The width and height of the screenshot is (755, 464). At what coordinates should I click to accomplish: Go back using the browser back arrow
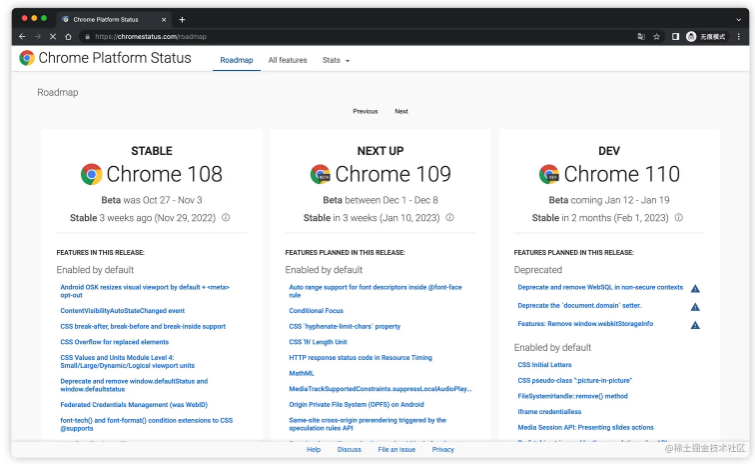point(22,37)
